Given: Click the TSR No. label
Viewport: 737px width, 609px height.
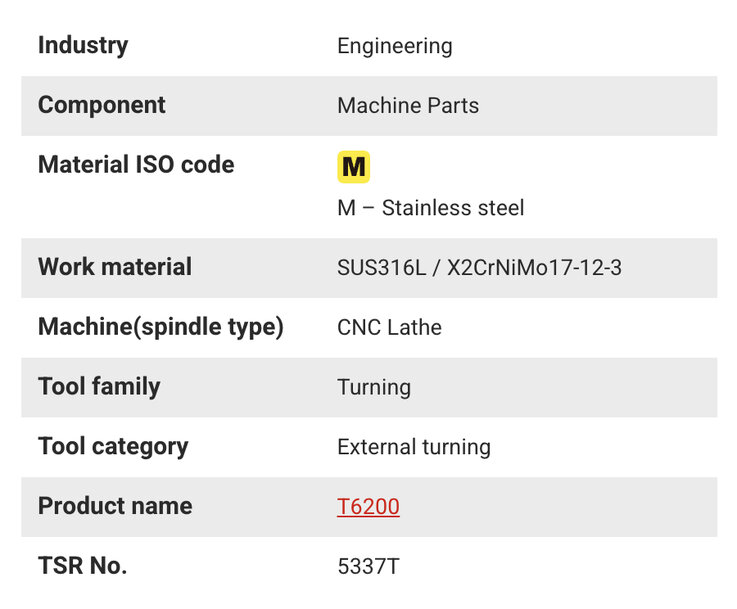Looking at the screenshot, I should pos(82,566).
